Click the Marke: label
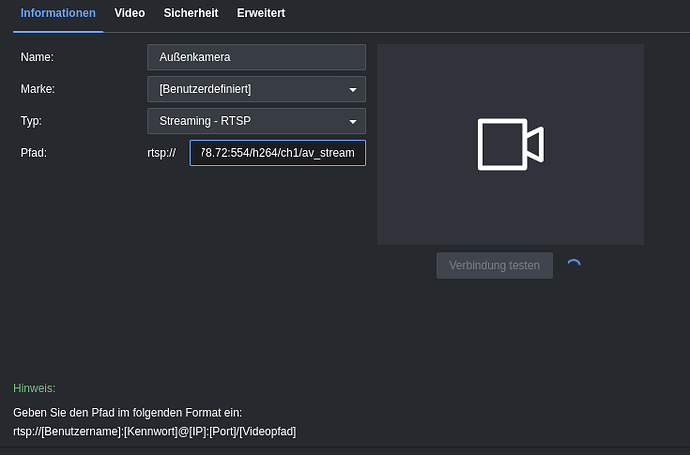The width and height of the screenshot is (690, 455). (x=38, y=89)
